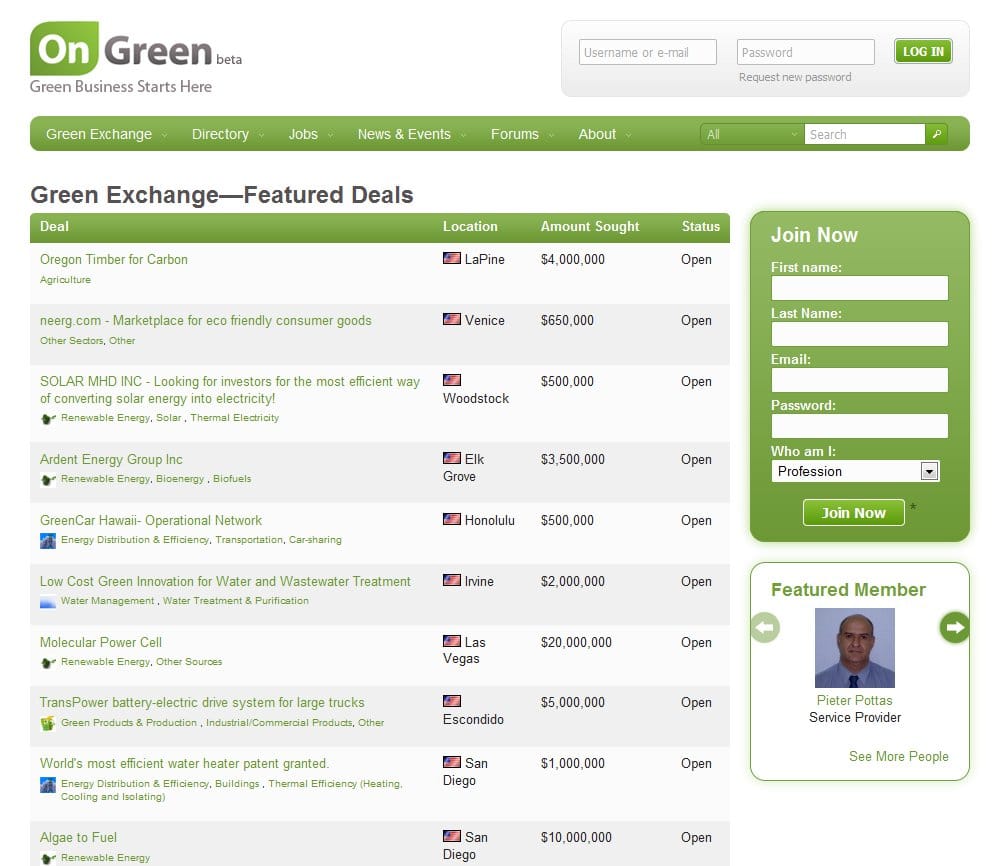Click the OnGreen logo
Image resolution: width=1005 pixels, height=866 pixels.
136,58
